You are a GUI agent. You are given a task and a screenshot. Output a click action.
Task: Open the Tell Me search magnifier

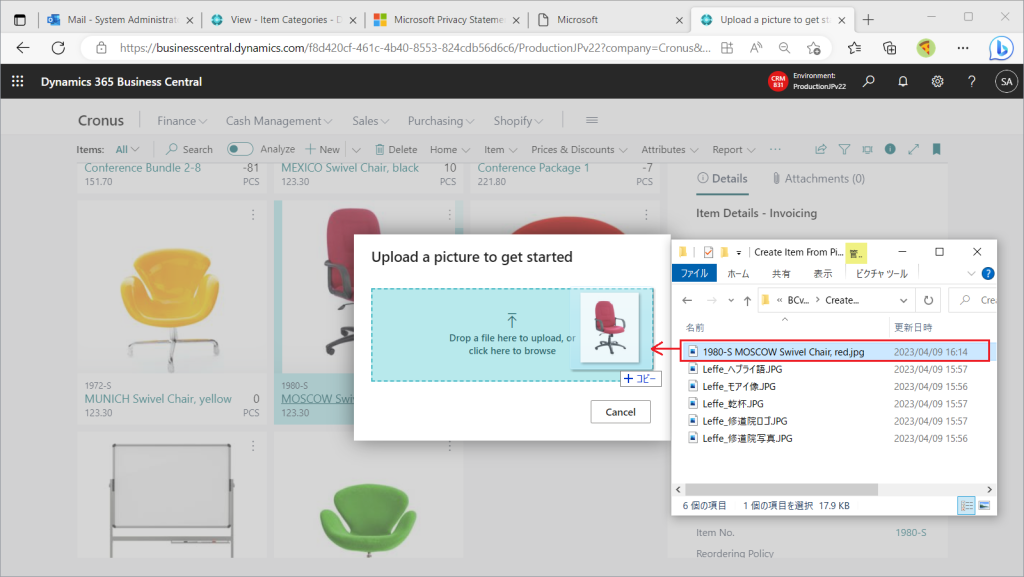point(869,82)
